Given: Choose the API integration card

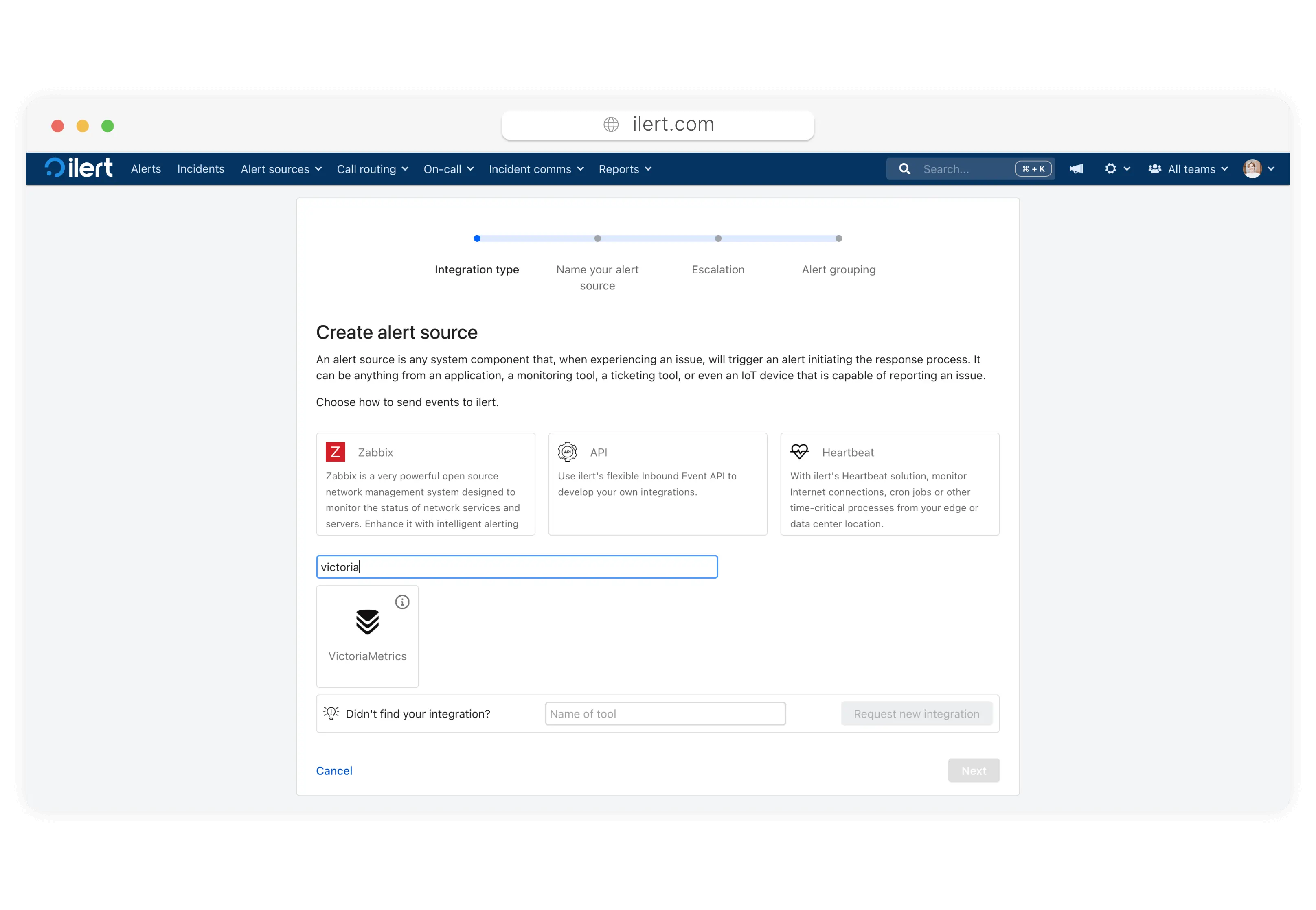Looking at the screenshot, I should (x=658, y=483).
